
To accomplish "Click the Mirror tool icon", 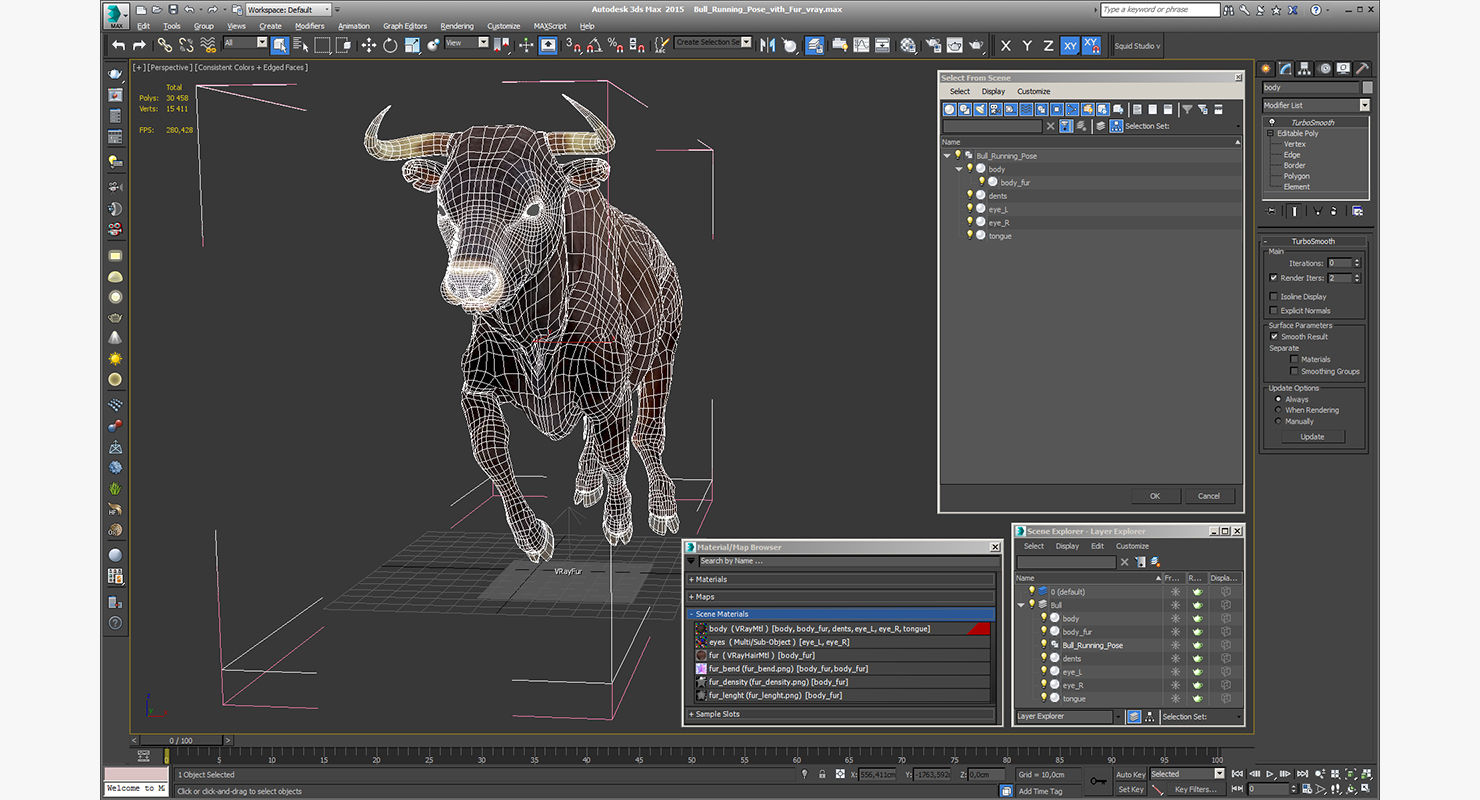I will click(x=767, y=45).
